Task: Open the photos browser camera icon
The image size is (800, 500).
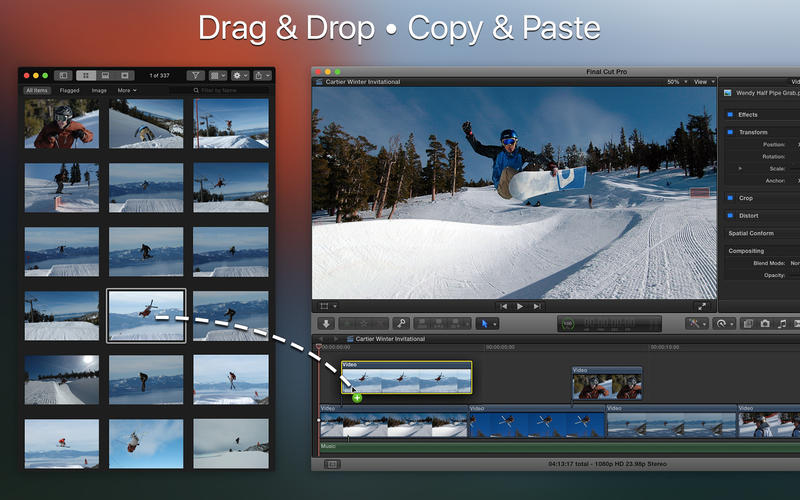Action: [x=765, y=324]
